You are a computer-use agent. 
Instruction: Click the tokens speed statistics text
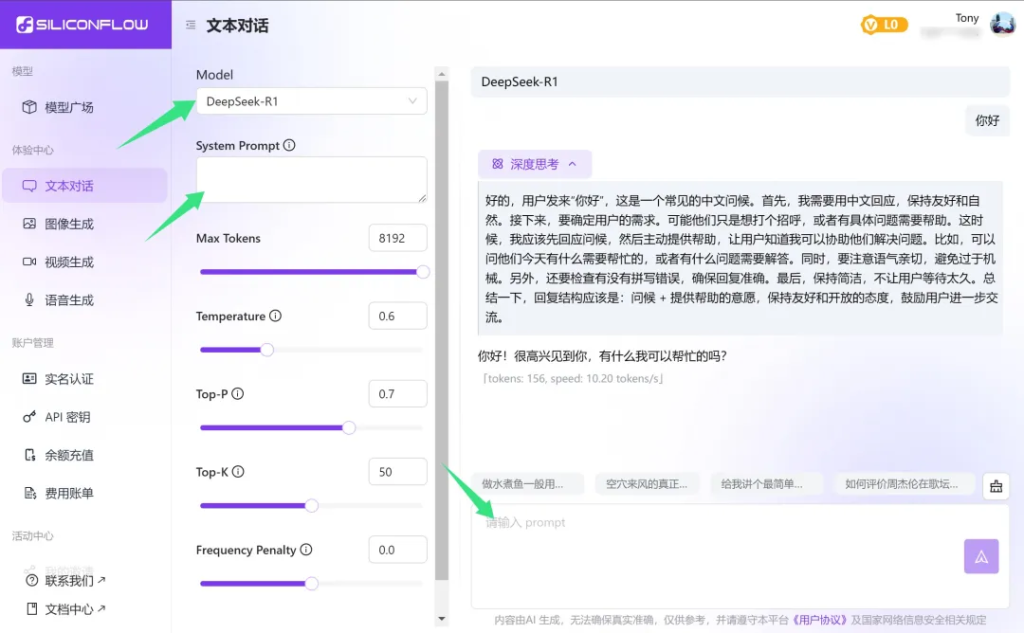[573, 378]
